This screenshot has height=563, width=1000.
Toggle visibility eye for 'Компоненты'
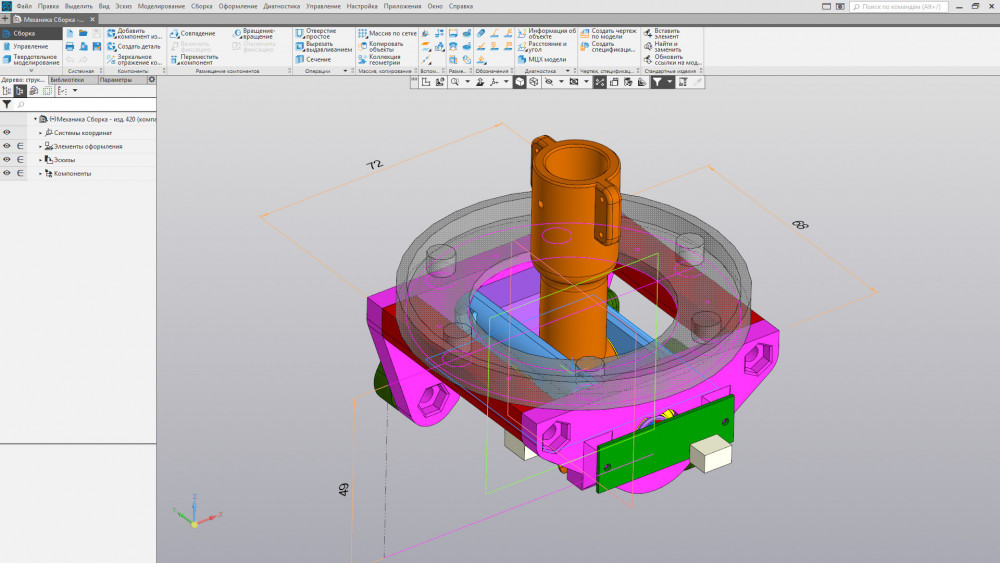[7, 174]
